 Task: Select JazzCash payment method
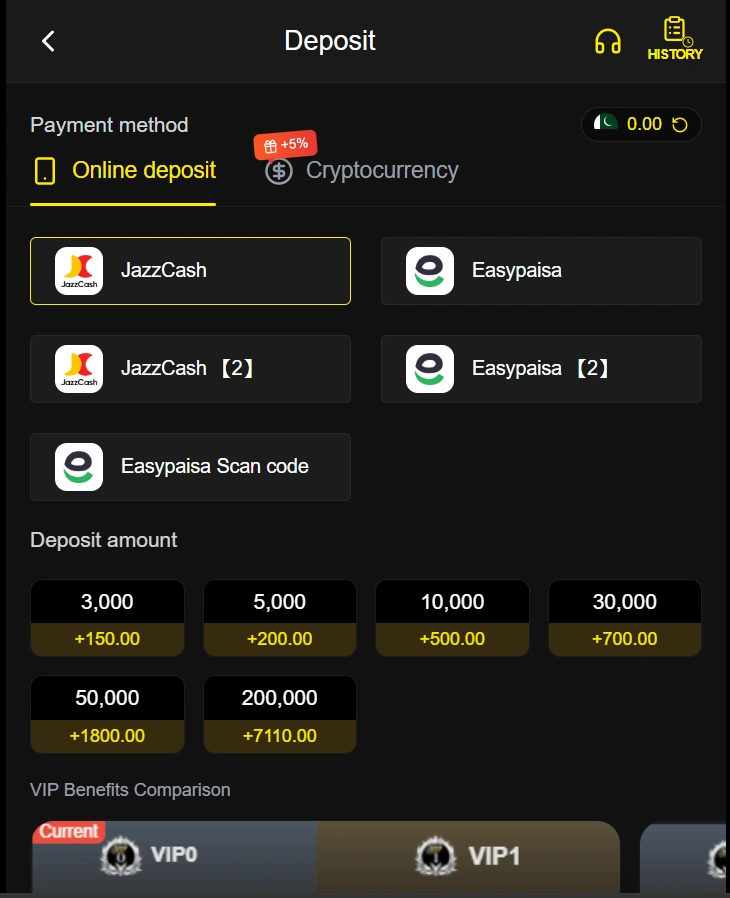coord(190,271)
